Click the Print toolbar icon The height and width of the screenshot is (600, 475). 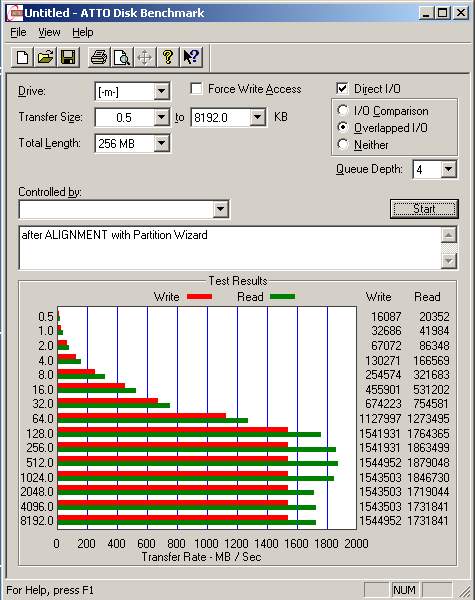tap(99, 57)
